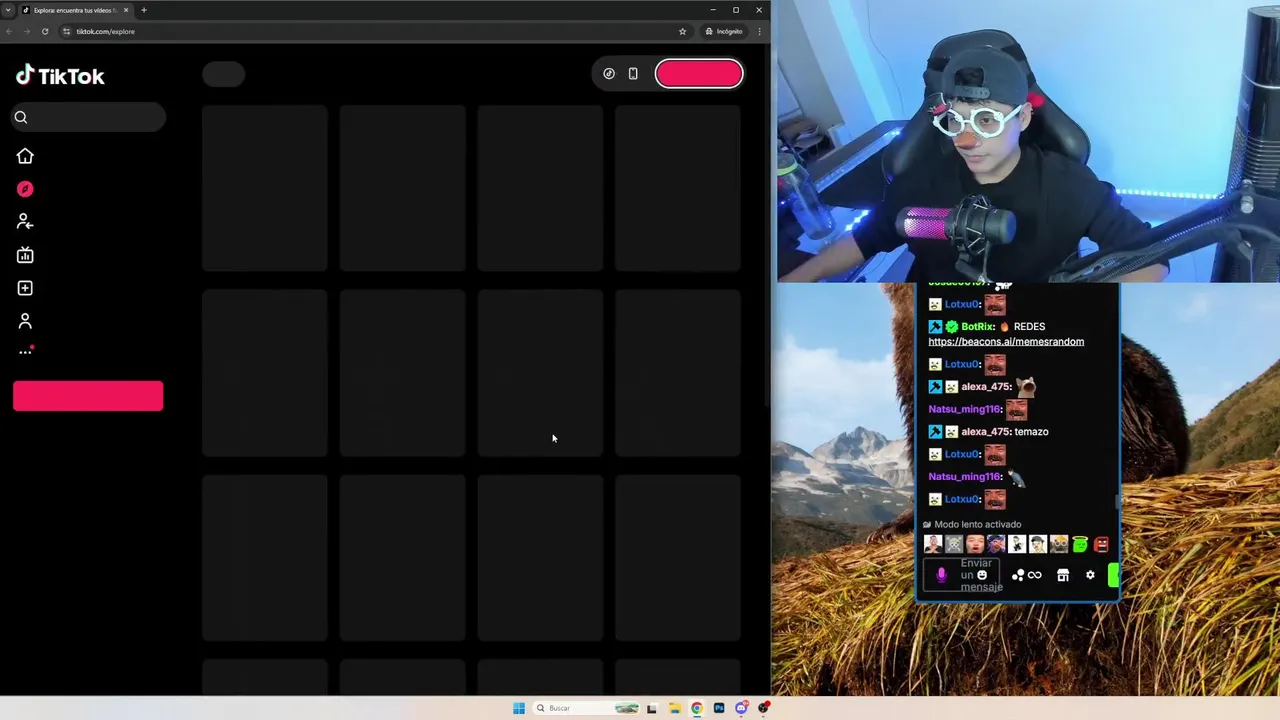
Task: Click alexa_475 beside the temazo message
Action: (984, 432)
